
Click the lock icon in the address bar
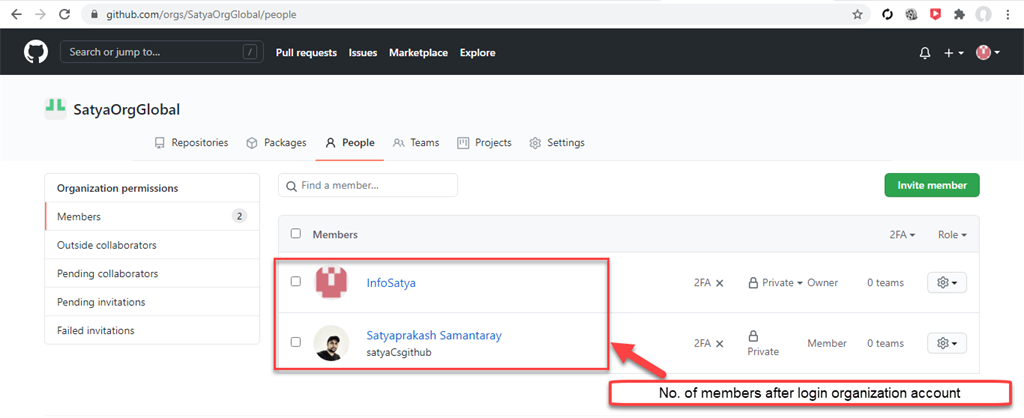[95, 14]
